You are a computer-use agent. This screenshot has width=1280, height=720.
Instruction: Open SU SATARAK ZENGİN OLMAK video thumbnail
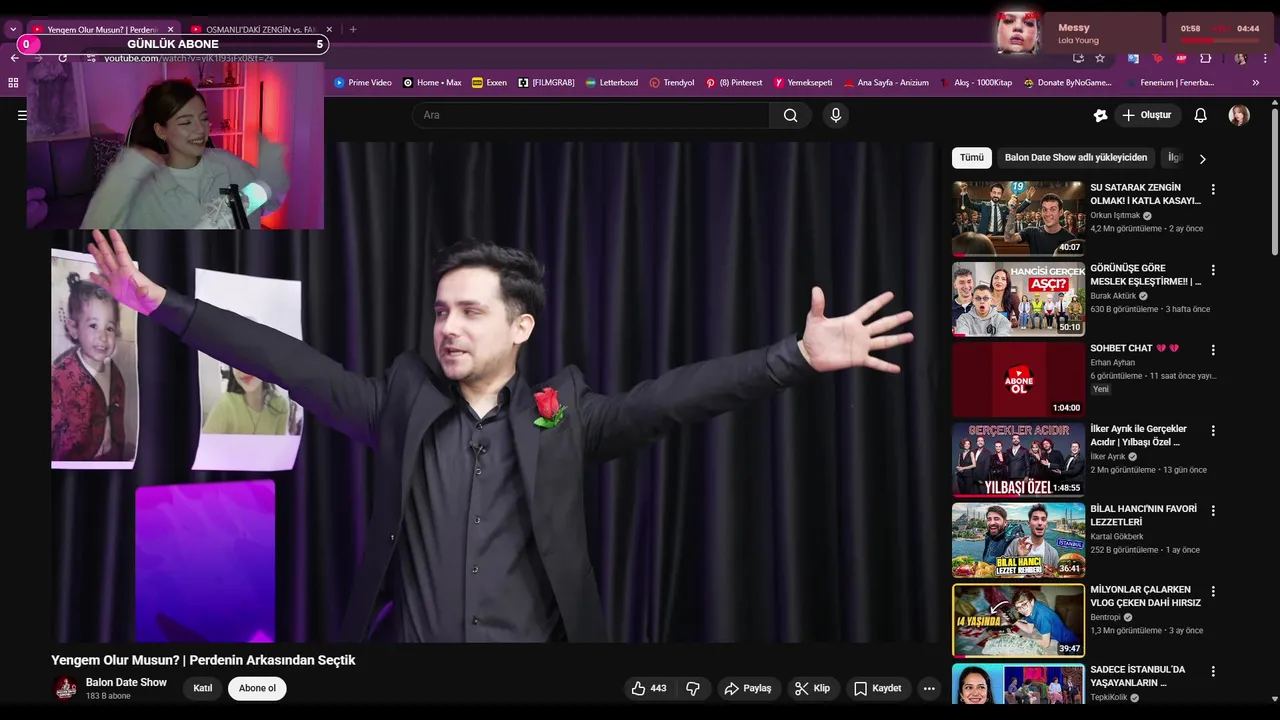point(1018,218)
